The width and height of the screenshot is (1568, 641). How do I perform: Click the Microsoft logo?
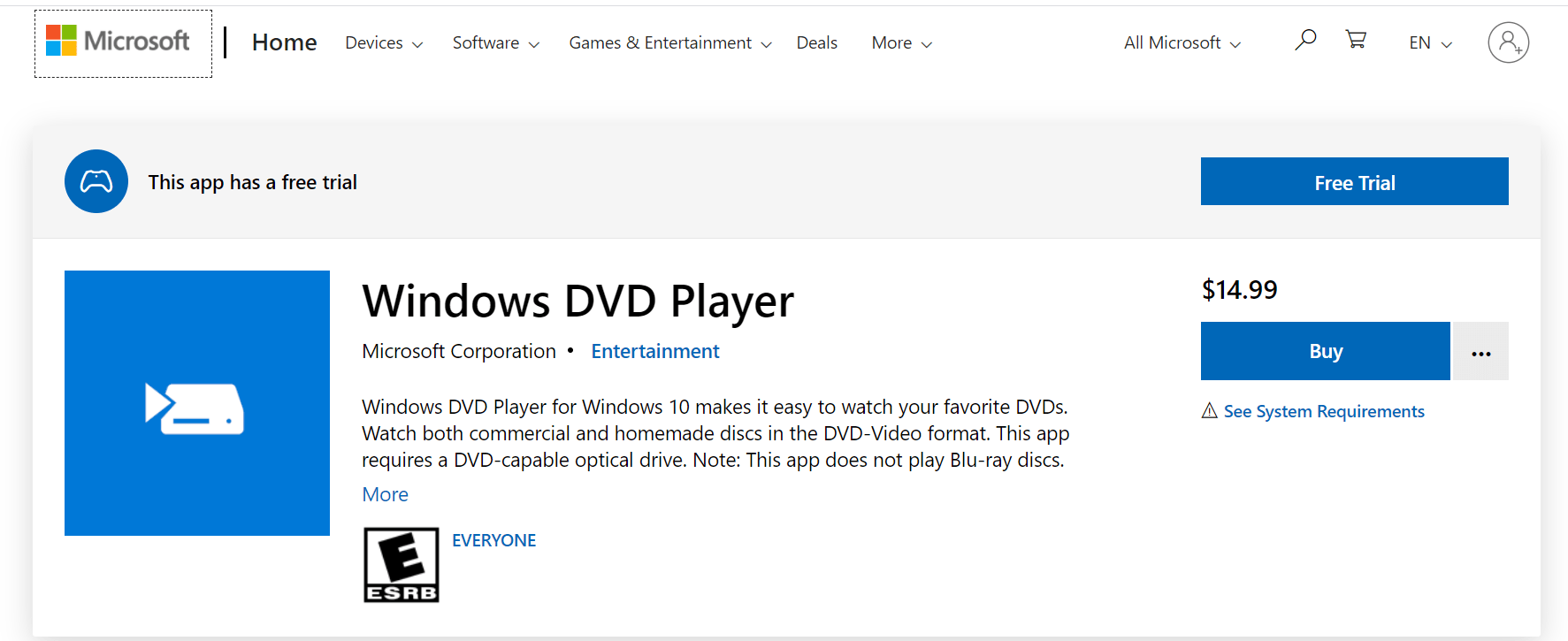[119, 41]
